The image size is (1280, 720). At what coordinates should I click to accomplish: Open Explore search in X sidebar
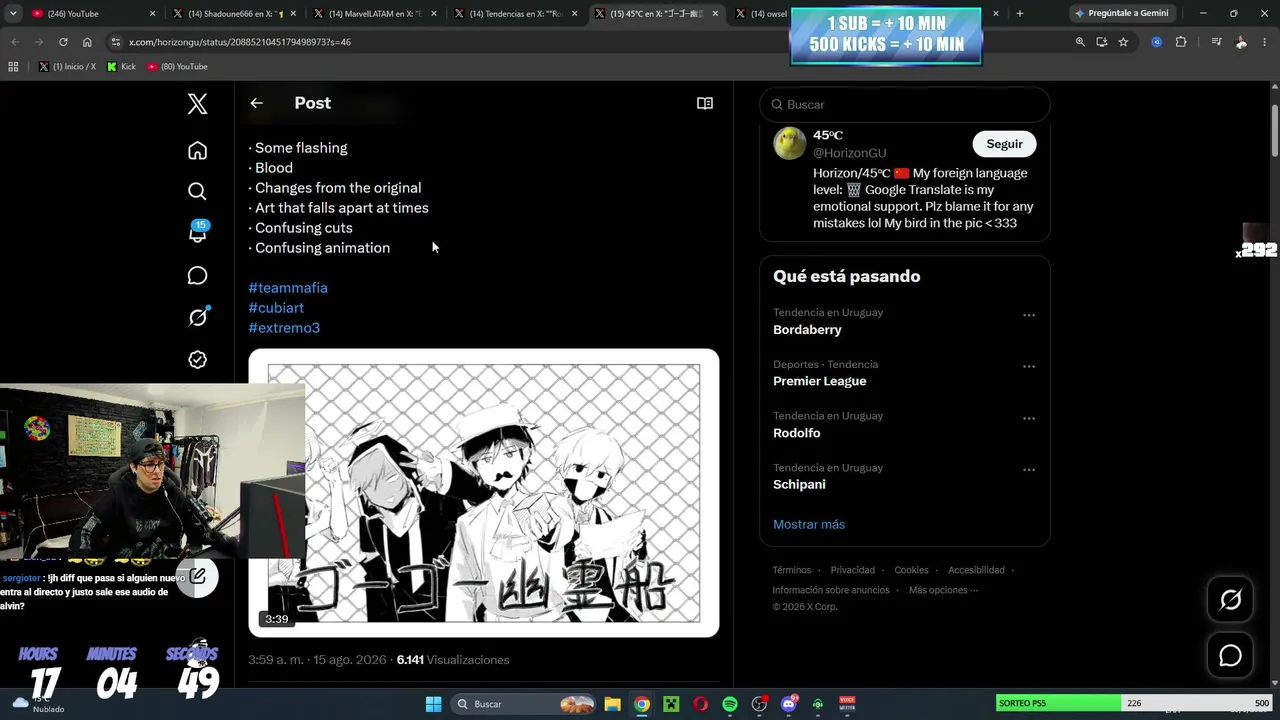pyautogui.click(x=197, y=192)
